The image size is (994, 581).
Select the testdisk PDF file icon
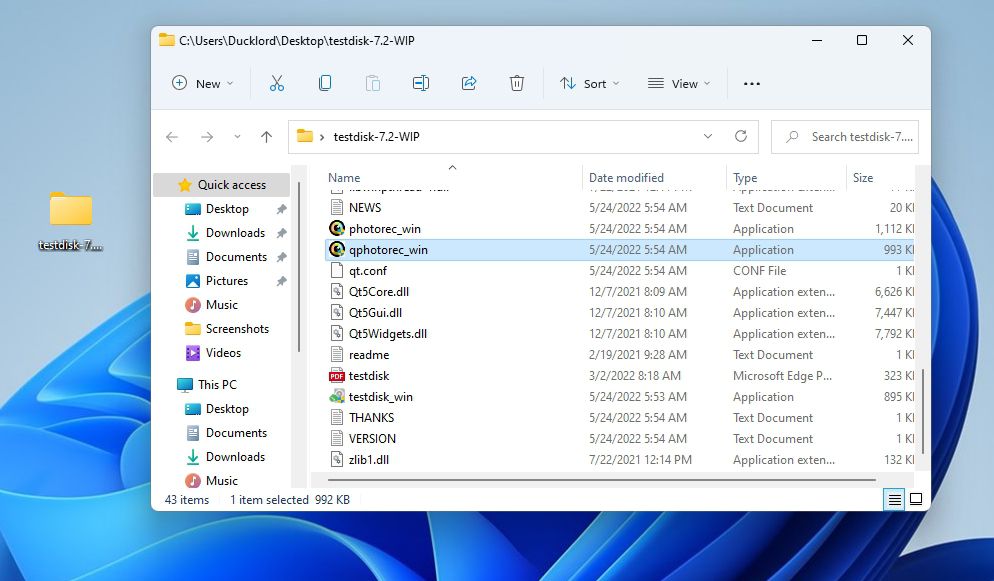tap(337, 375)
